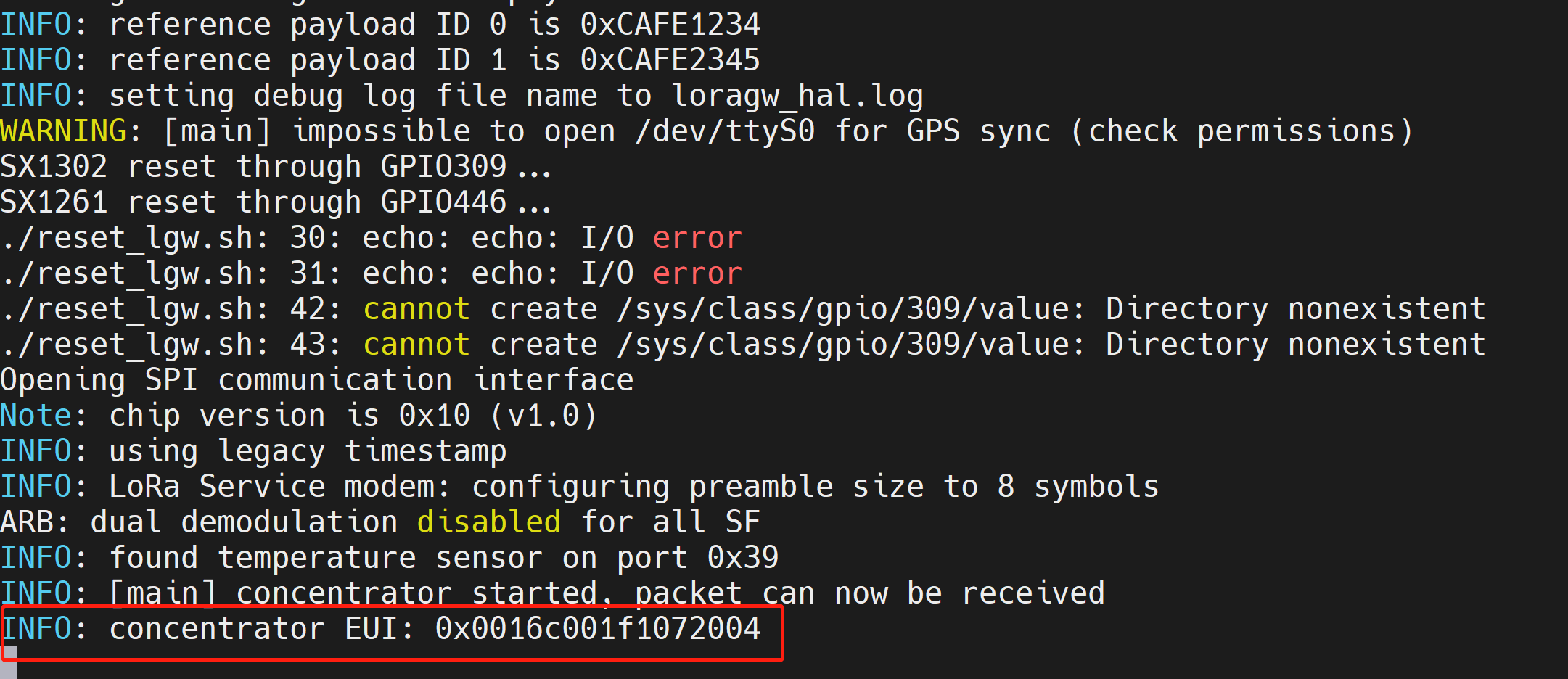
Task: Click the /sys/class/gpio/309/value path on line 42
Action: (x=843, y=309)
